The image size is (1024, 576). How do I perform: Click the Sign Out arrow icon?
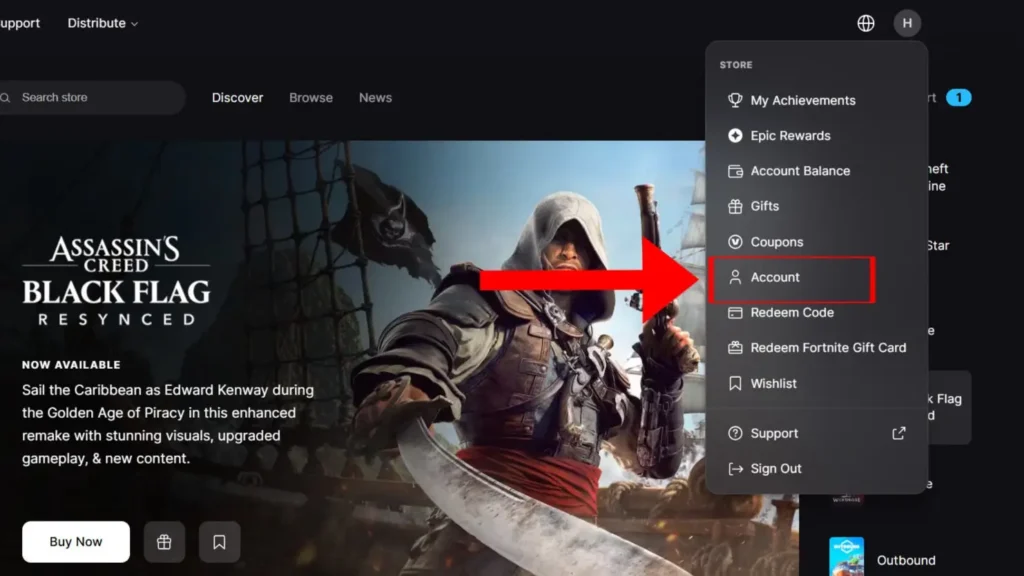coord(735,469)
